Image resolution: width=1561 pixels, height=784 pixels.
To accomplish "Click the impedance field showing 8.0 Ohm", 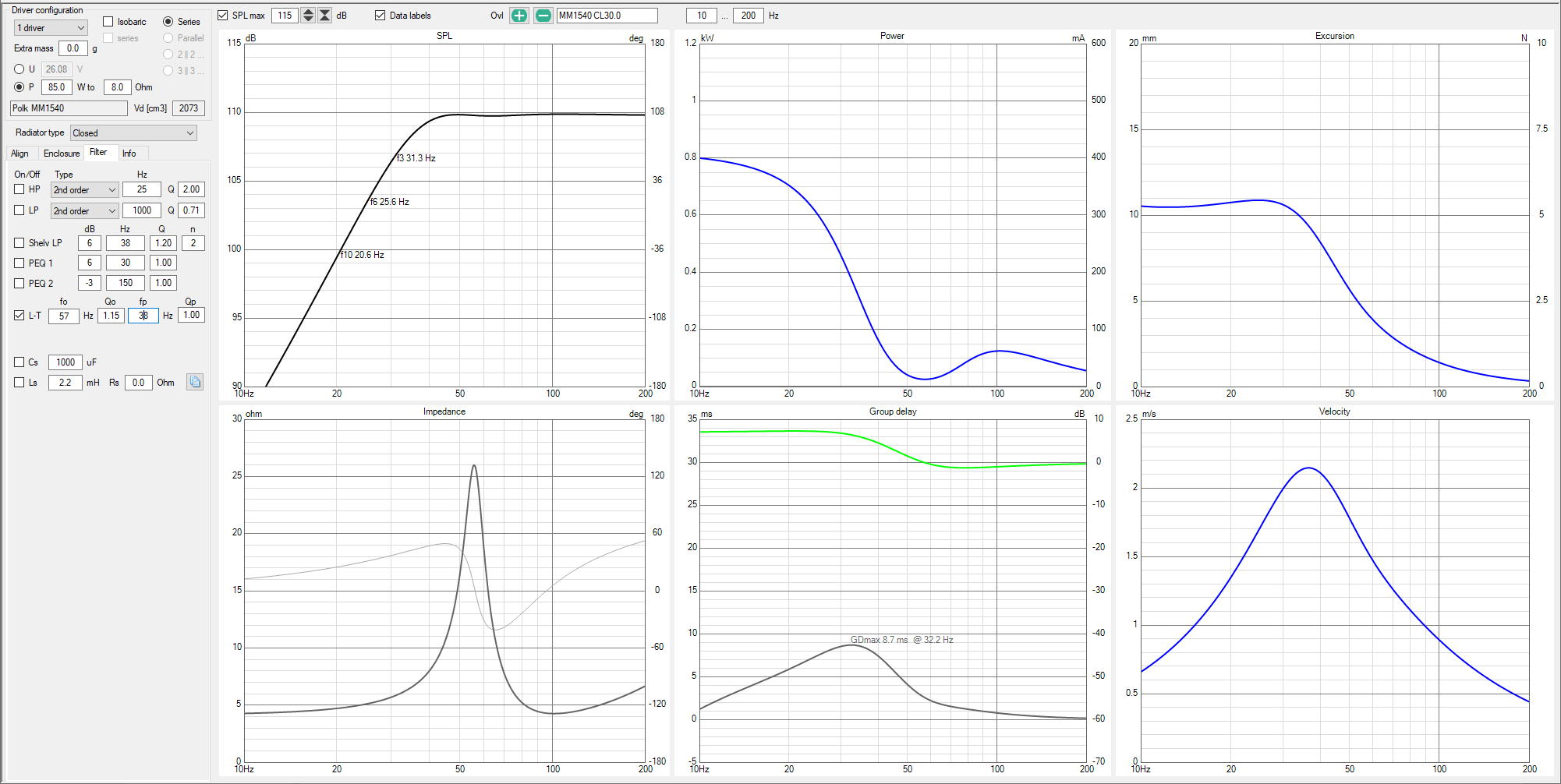I will [117, 87].
